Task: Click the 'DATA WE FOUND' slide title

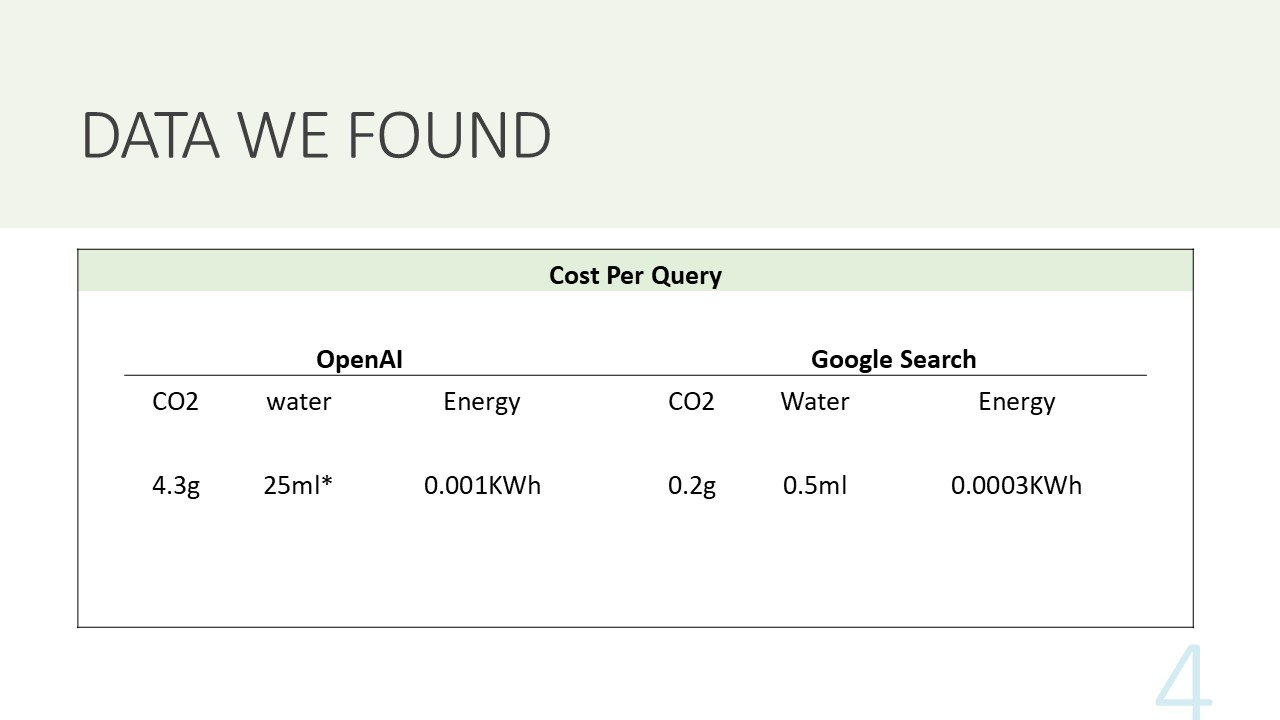Action: pyautogui.click(x=316, y=135)
